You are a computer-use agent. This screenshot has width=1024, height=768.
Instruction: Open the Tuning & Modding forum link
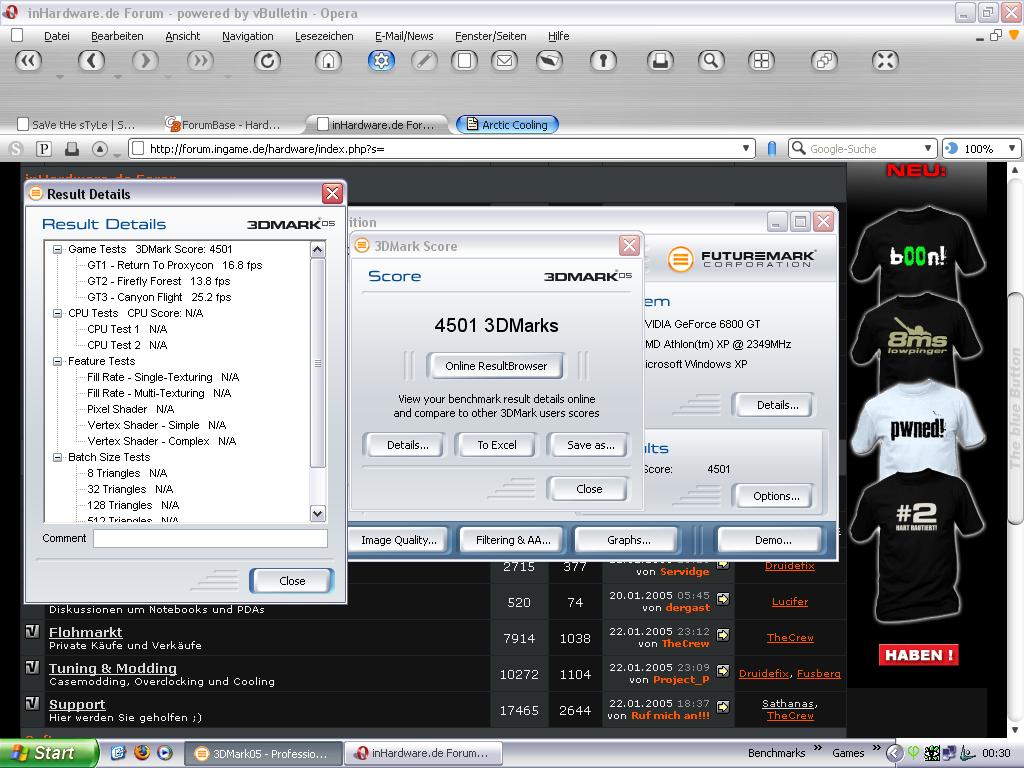[113, 668]
